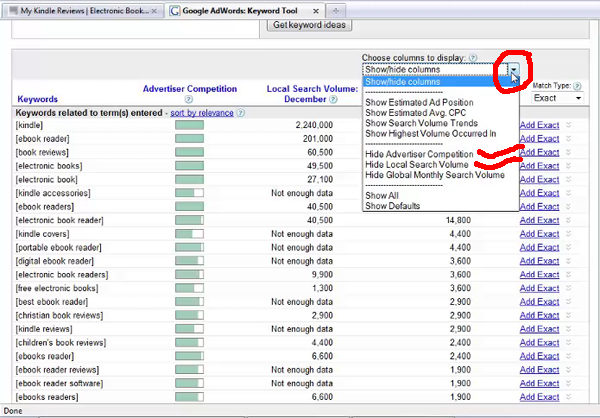This screenshot has width=600, height=418.
Task: Click the Done status bar text
Action: [13, 411]
